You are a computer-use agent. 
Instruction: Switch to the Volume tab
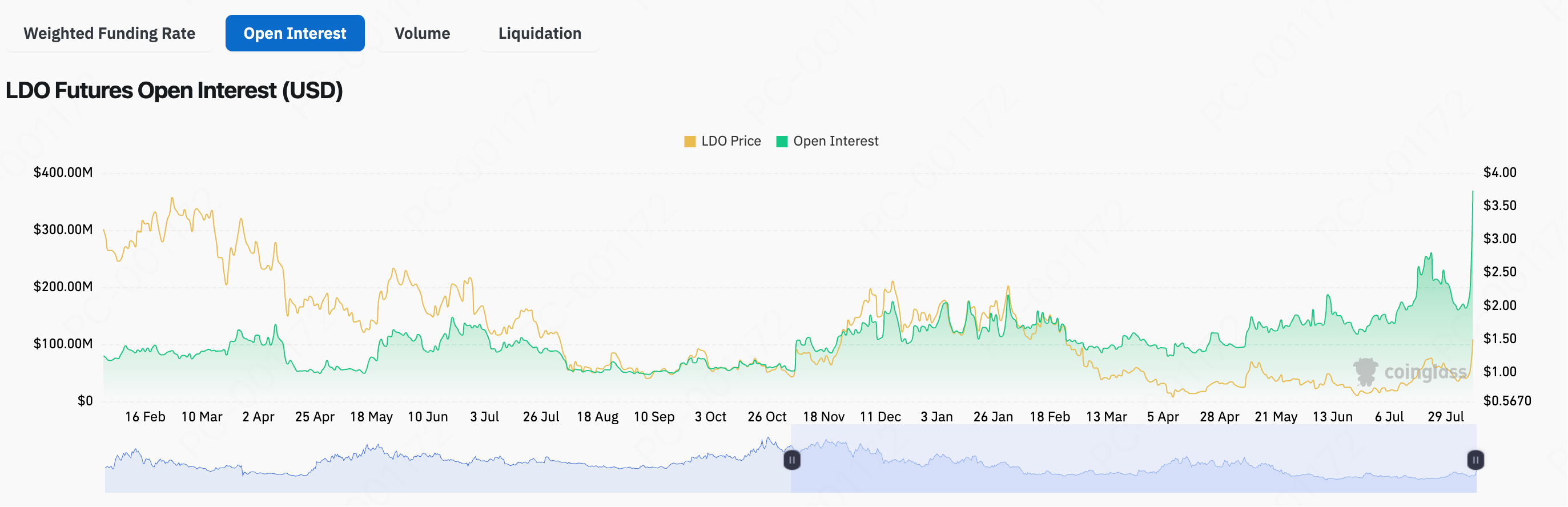(x=422, y=34)
